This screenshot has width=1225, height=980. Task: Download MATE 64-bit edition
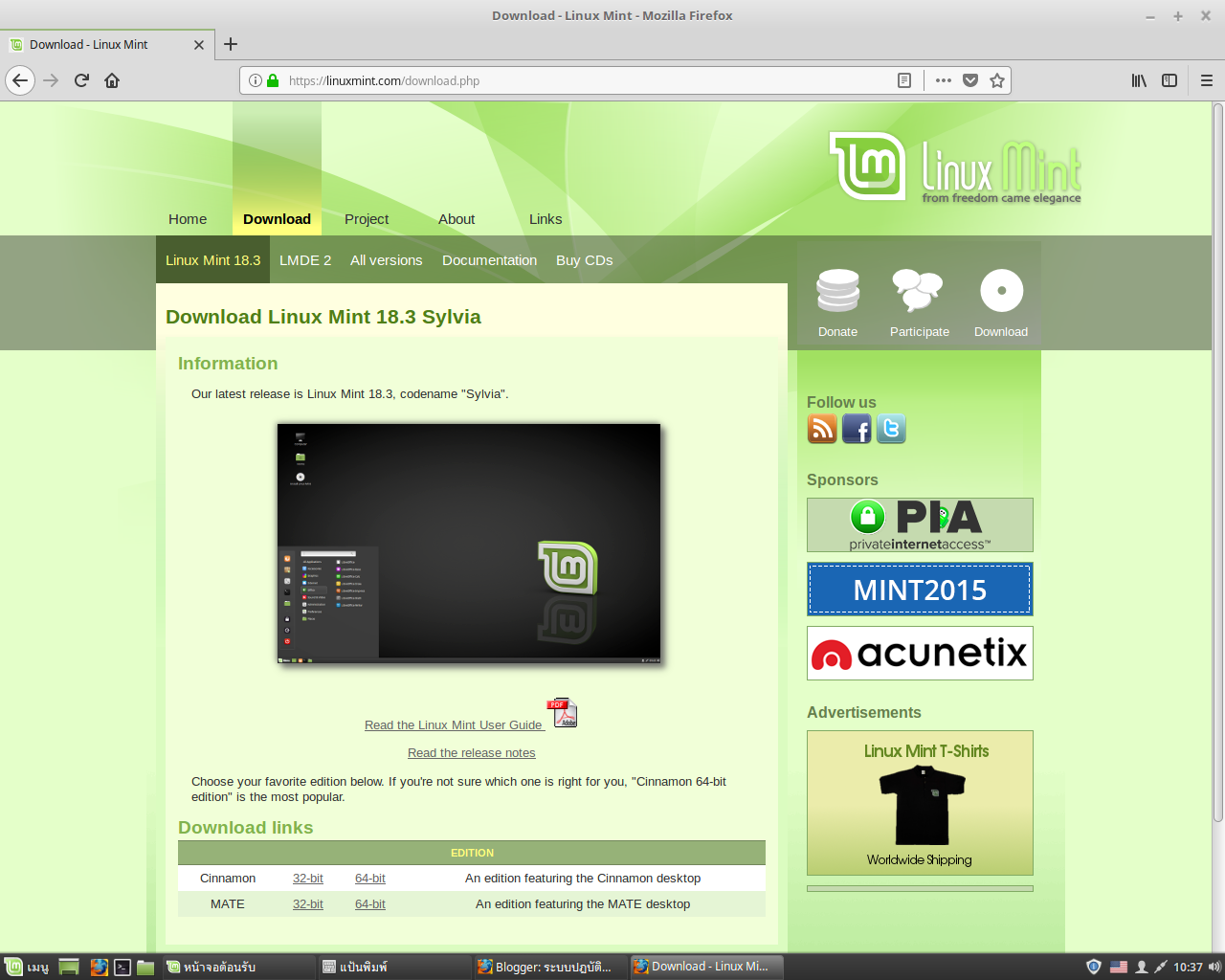point(370,904)
